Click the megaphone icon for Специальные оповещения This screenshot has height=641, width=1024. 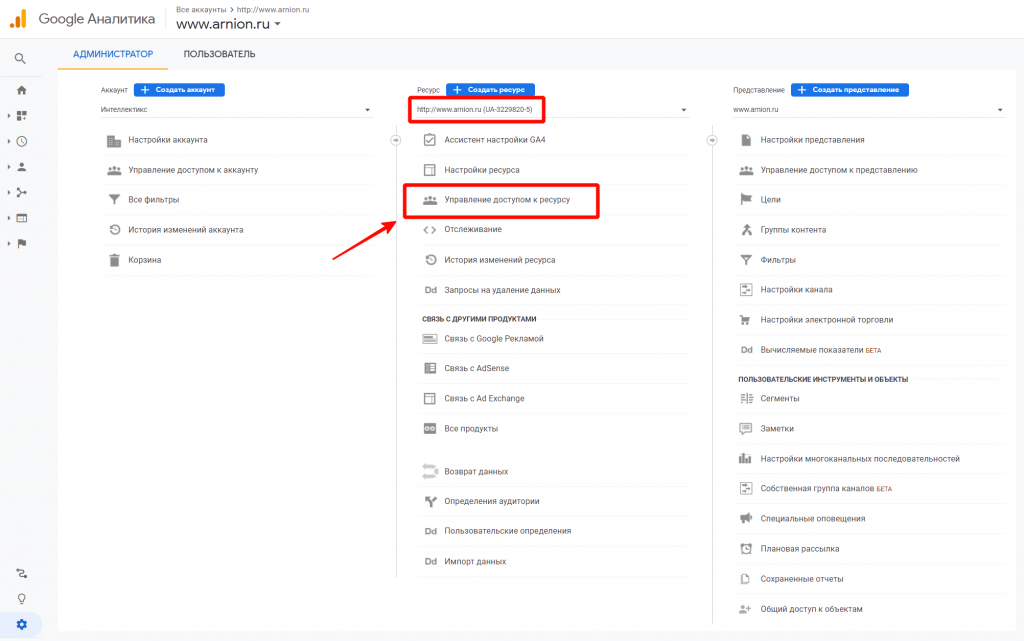pyautogui.click(x=746, y=518)
